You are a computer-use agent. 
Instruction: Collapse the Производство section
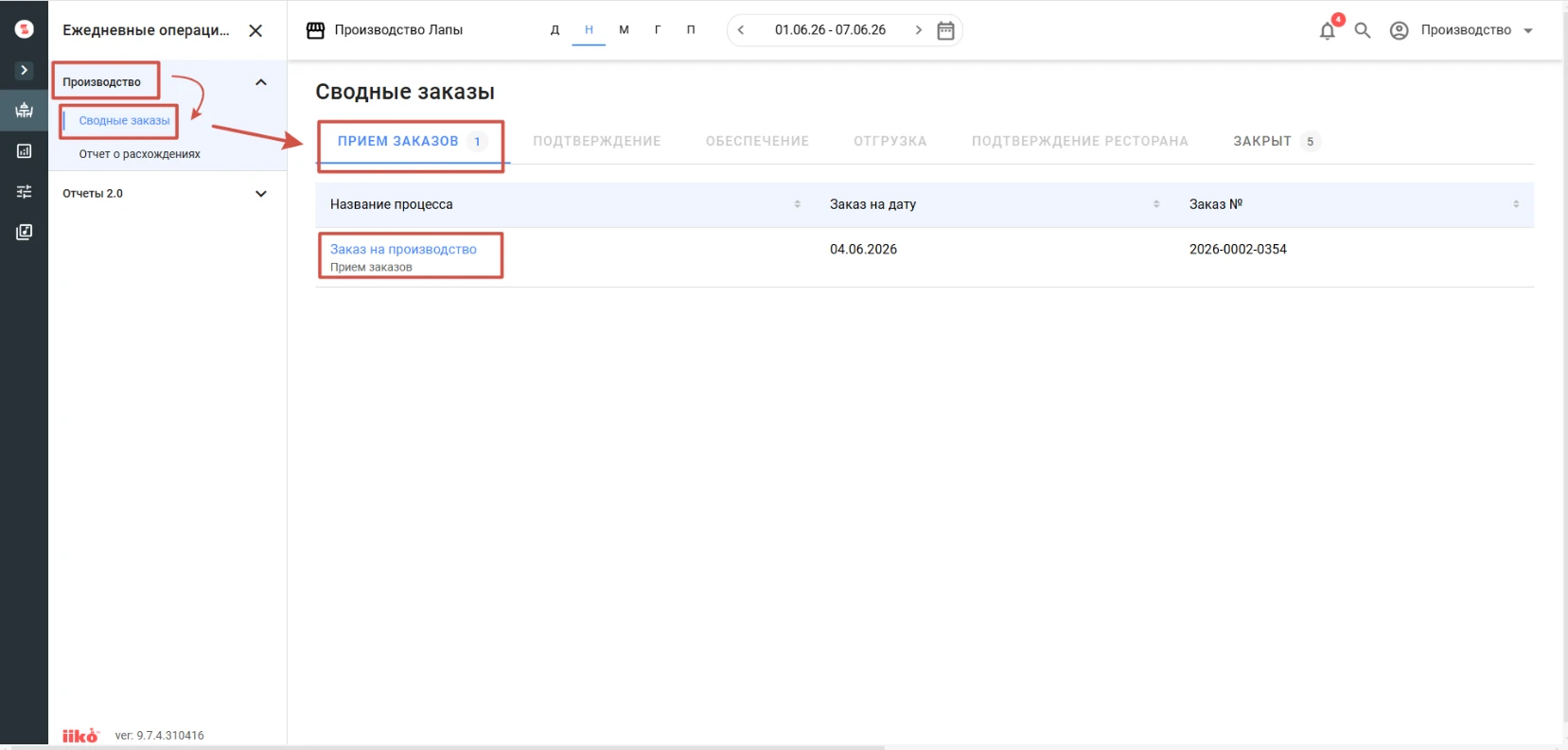261,82
